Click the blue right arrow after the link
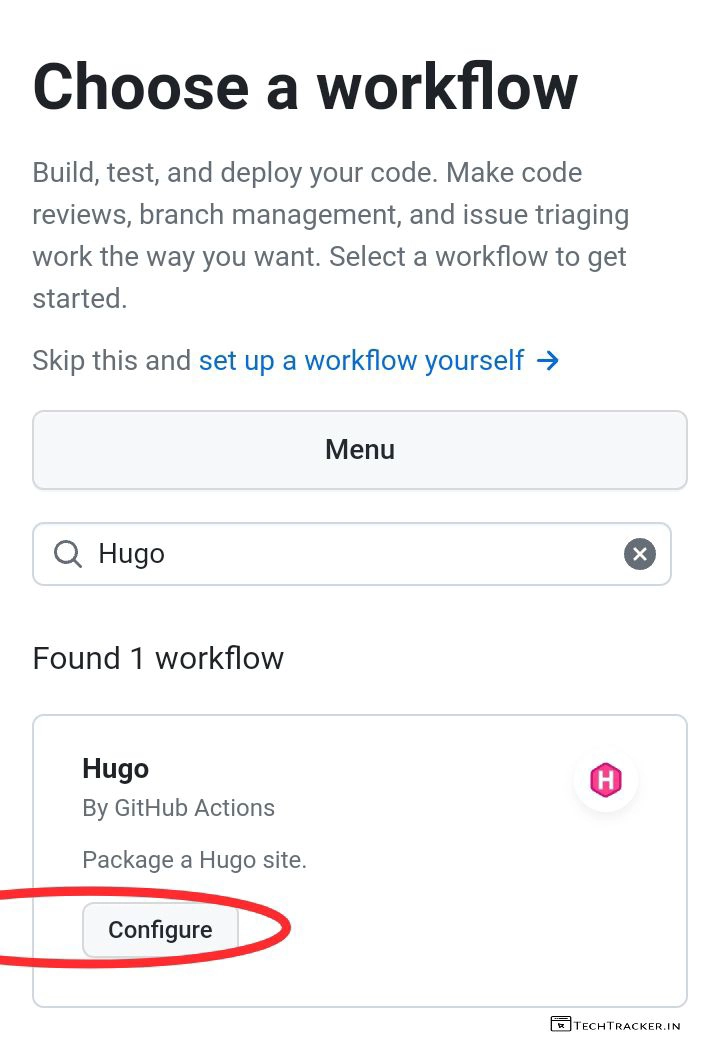Screen dimensions: 720x1049 pos(548,360)
